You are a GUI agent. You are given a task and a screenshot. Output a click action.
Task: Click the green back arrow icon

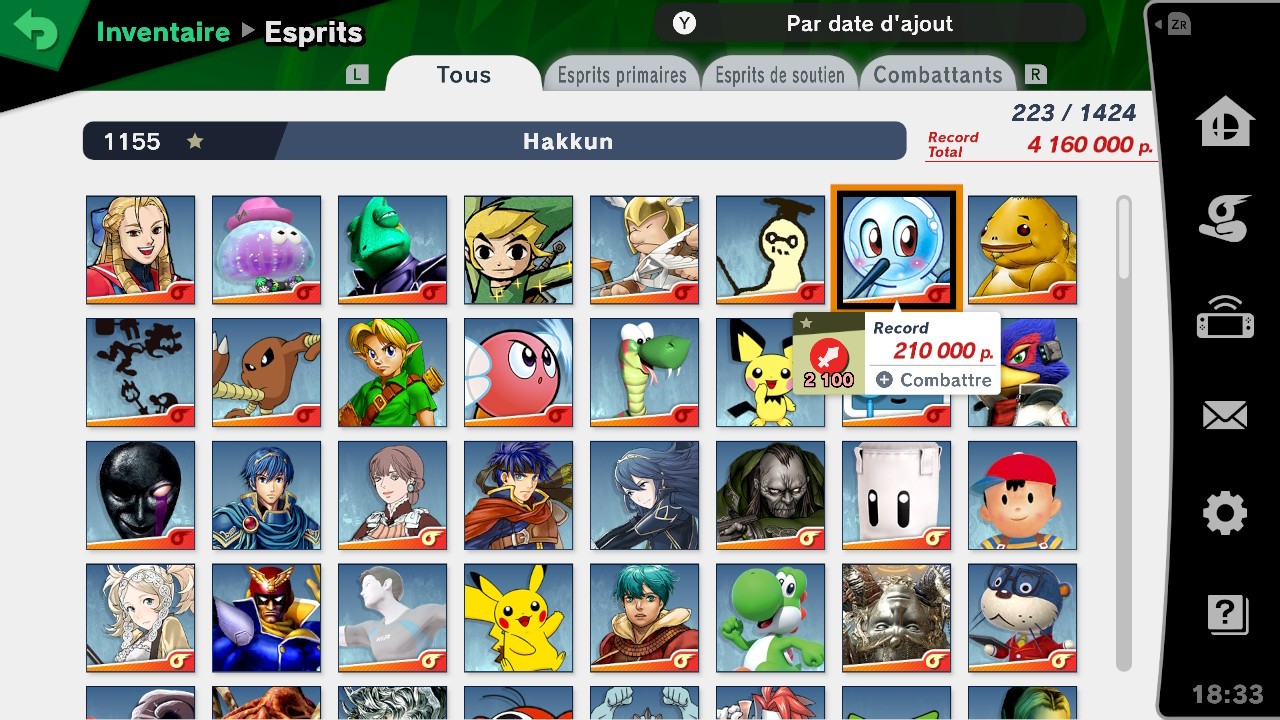pos(37,33)
